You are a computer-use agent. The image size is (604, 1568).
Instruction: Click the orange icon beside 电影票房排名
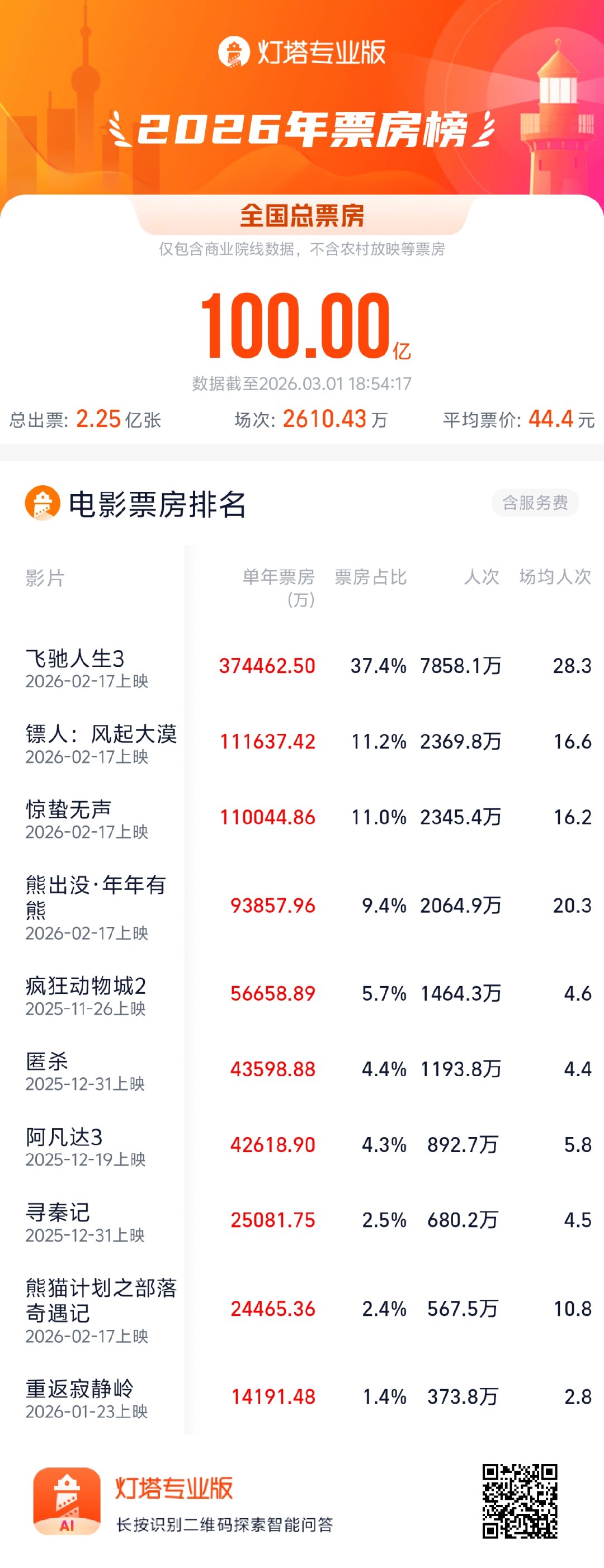click(x=42, y=503)
